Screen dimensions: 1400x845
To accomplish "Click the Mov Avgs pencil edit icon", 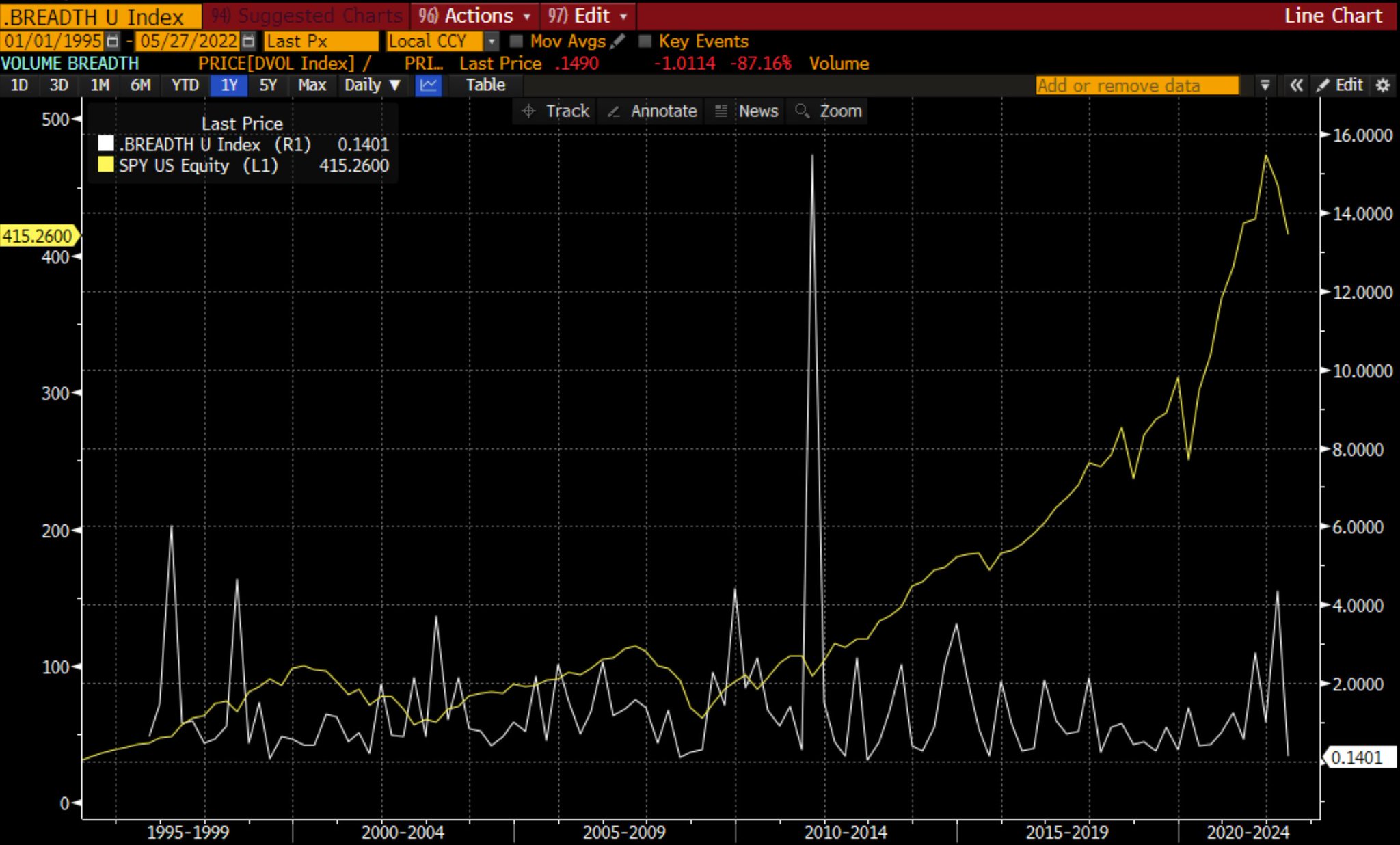I will click(x=618, y=41).
